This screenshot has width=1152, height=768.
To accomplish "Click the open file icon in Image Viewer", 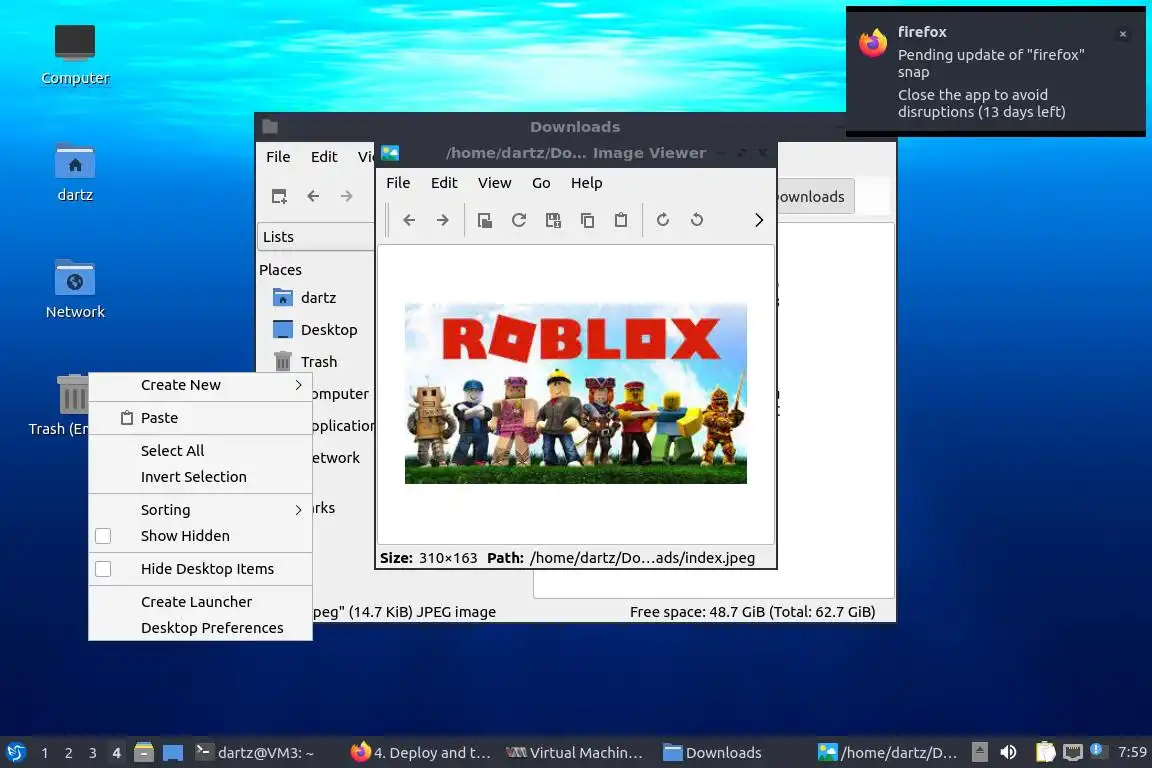I will (x=485, y=220).
